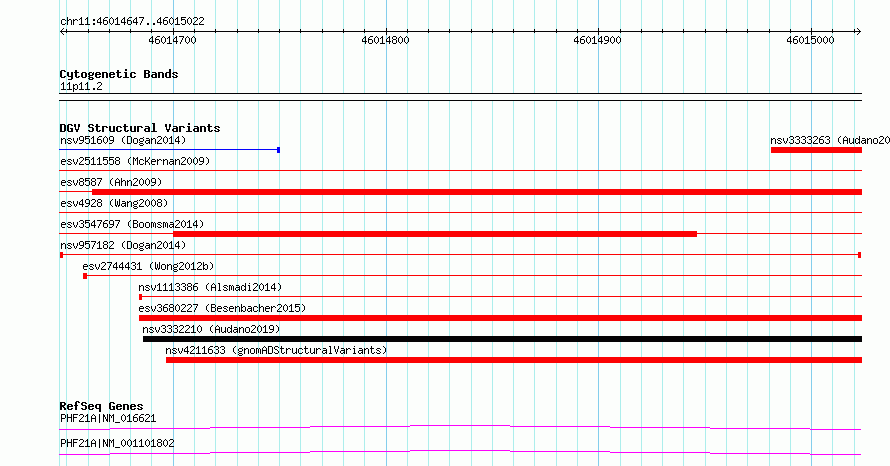Click the 46014800 ruler coordinate label
The image size is (890, 466).
385,40
